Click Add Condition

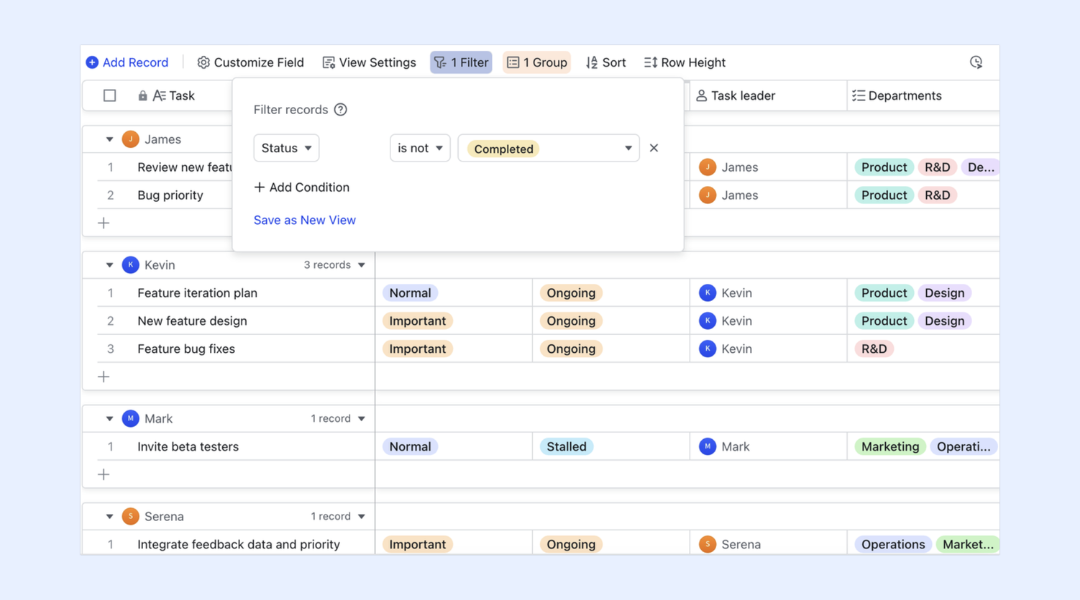[x=302, y=187]
